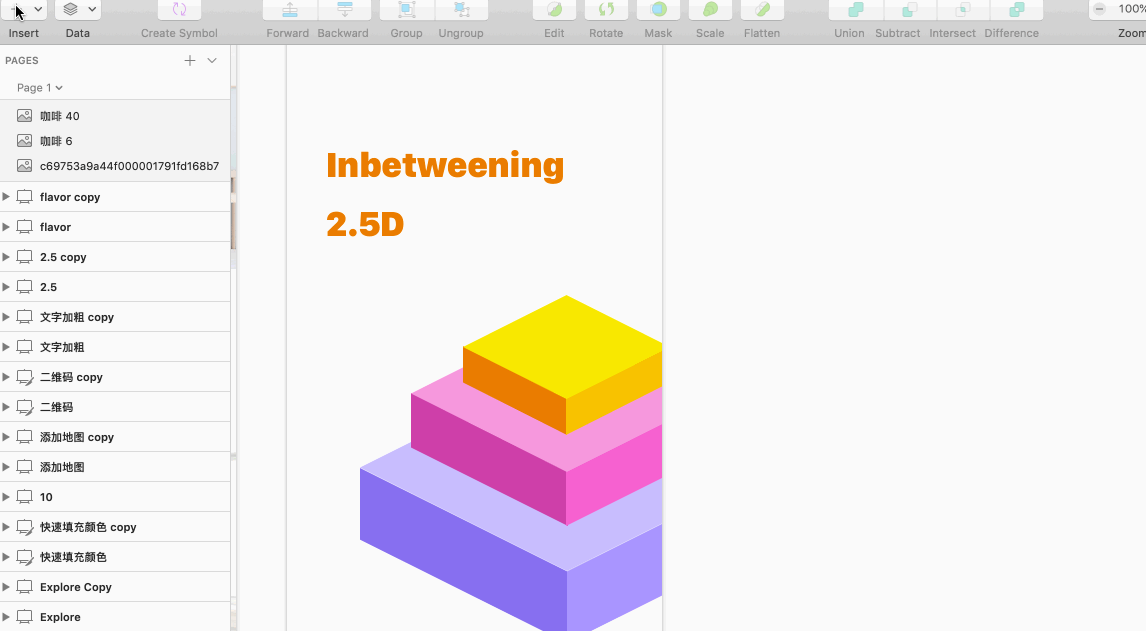Click the Subtract boolean icon
Viewport: 1146px width, 631px height.
tap(910, 10)
